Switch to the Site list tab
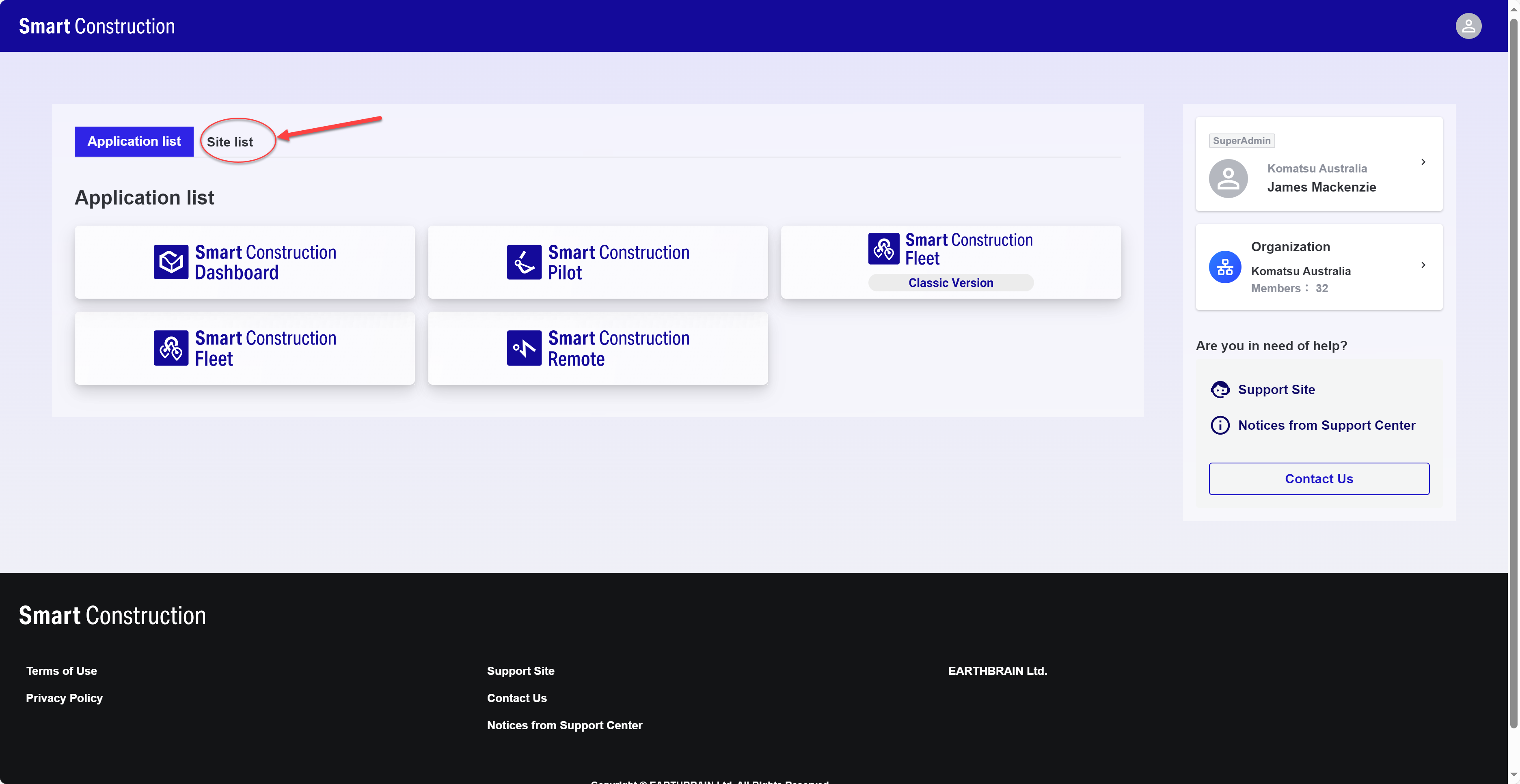The image size is (1520, 784). point(229,142)
